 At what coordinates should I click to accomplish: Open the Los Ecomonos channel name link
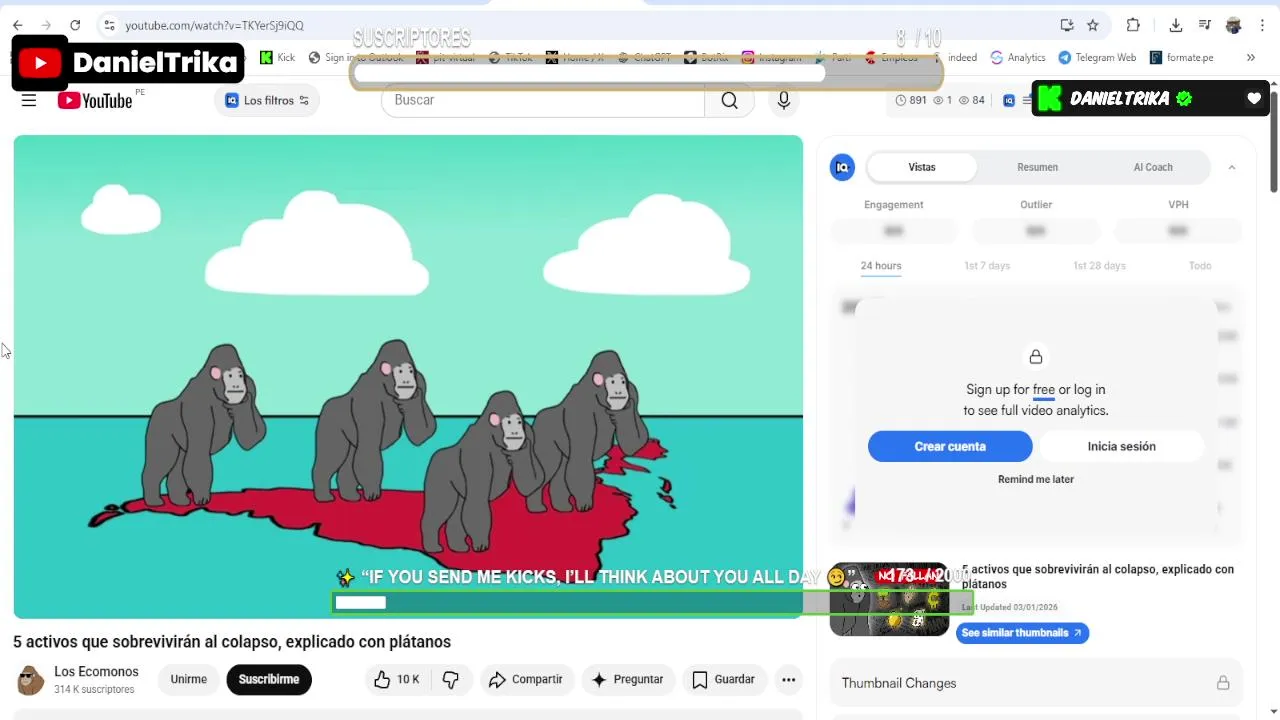[x=96, y=672]
